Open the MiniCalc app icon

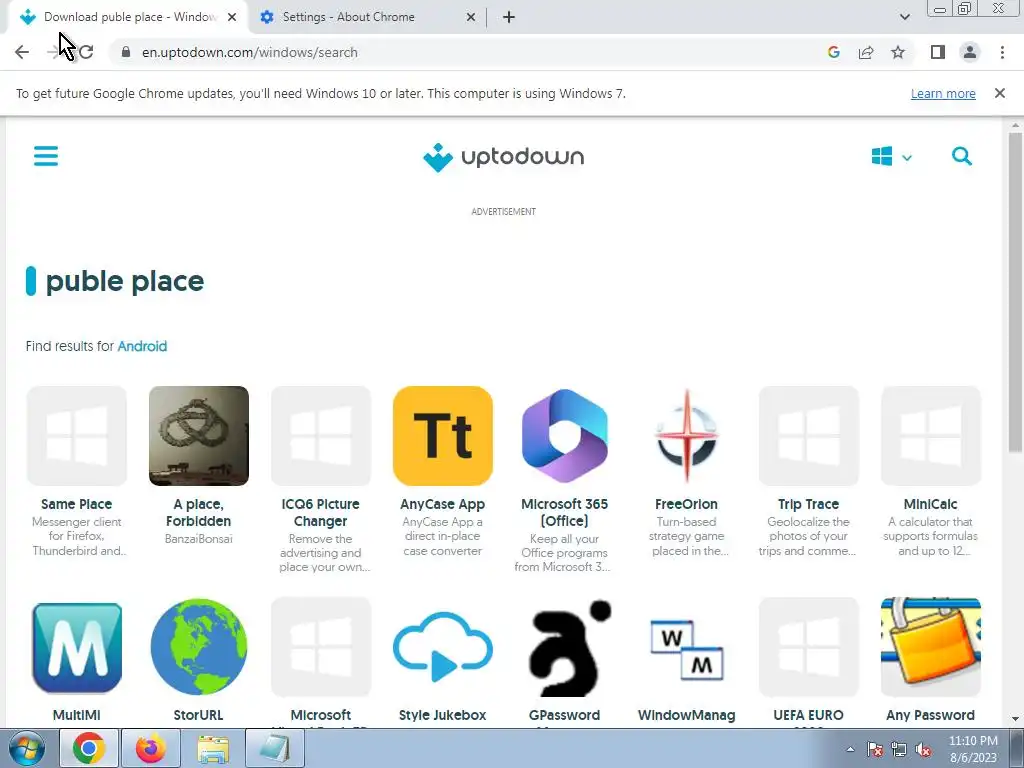[931, 436]
